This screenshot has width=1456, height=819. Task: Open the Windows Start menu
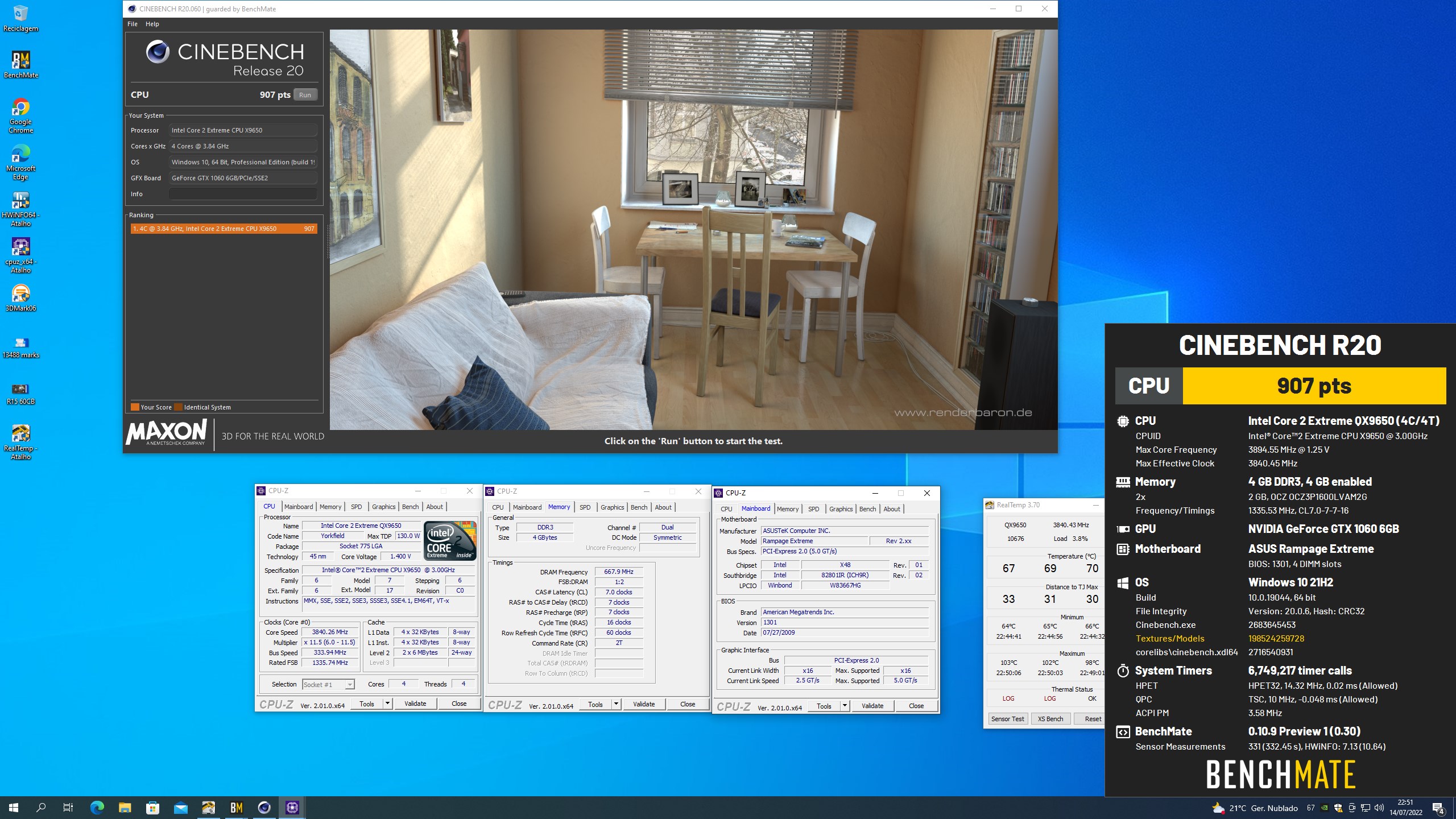pyautogui.click(x=14, y=808)
